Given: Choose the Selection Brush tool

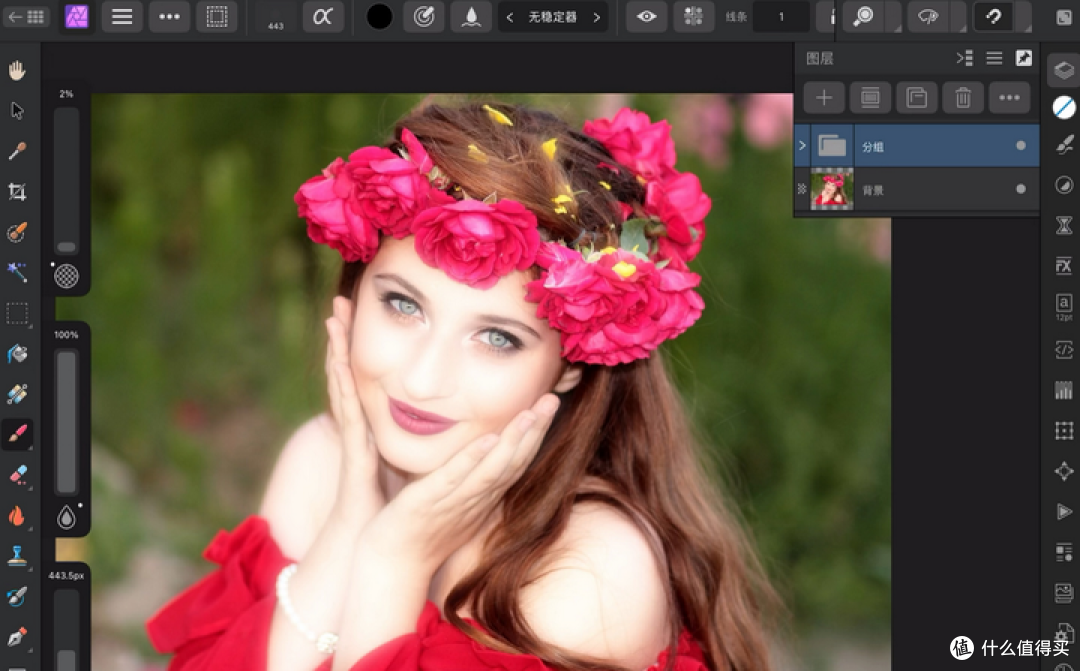Looking at the screenshot, I should (17, 232).
